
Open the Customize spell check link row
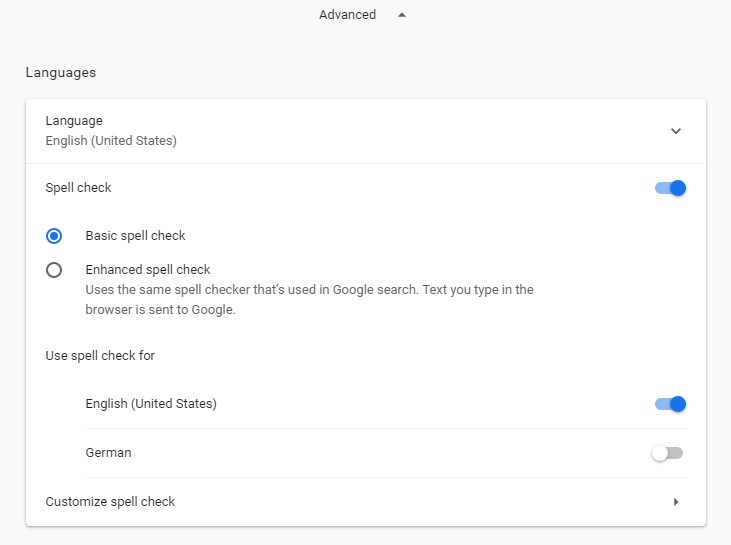110,502
